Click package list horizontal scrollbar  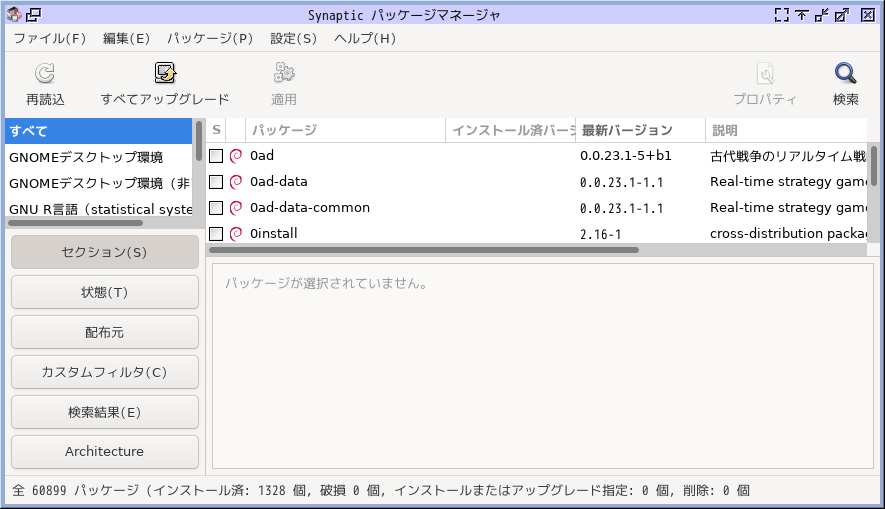coord(424,249)
